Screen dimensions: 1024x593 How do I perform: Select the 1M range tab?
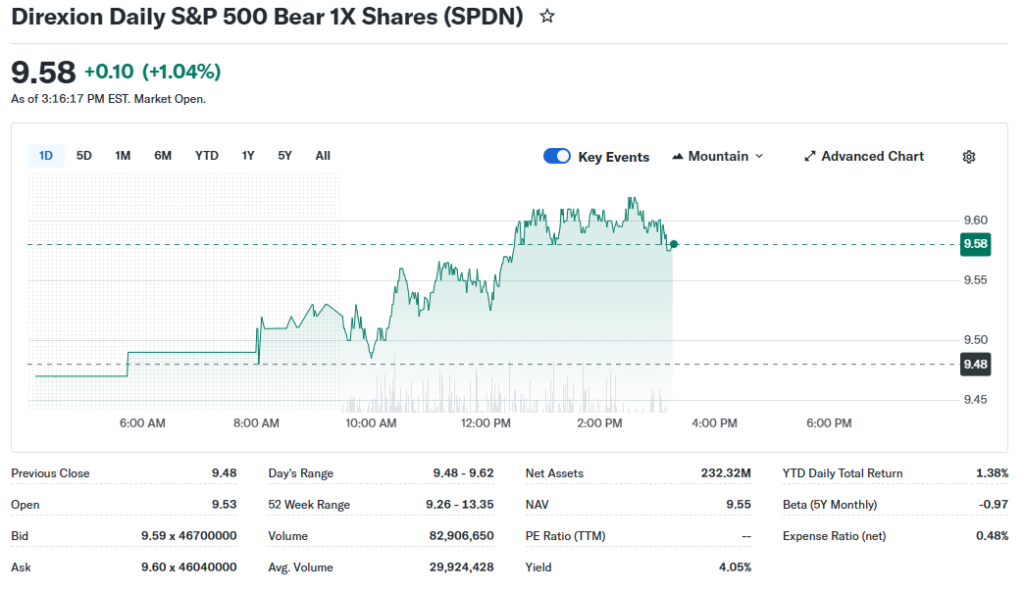click(x=123, y=155)
